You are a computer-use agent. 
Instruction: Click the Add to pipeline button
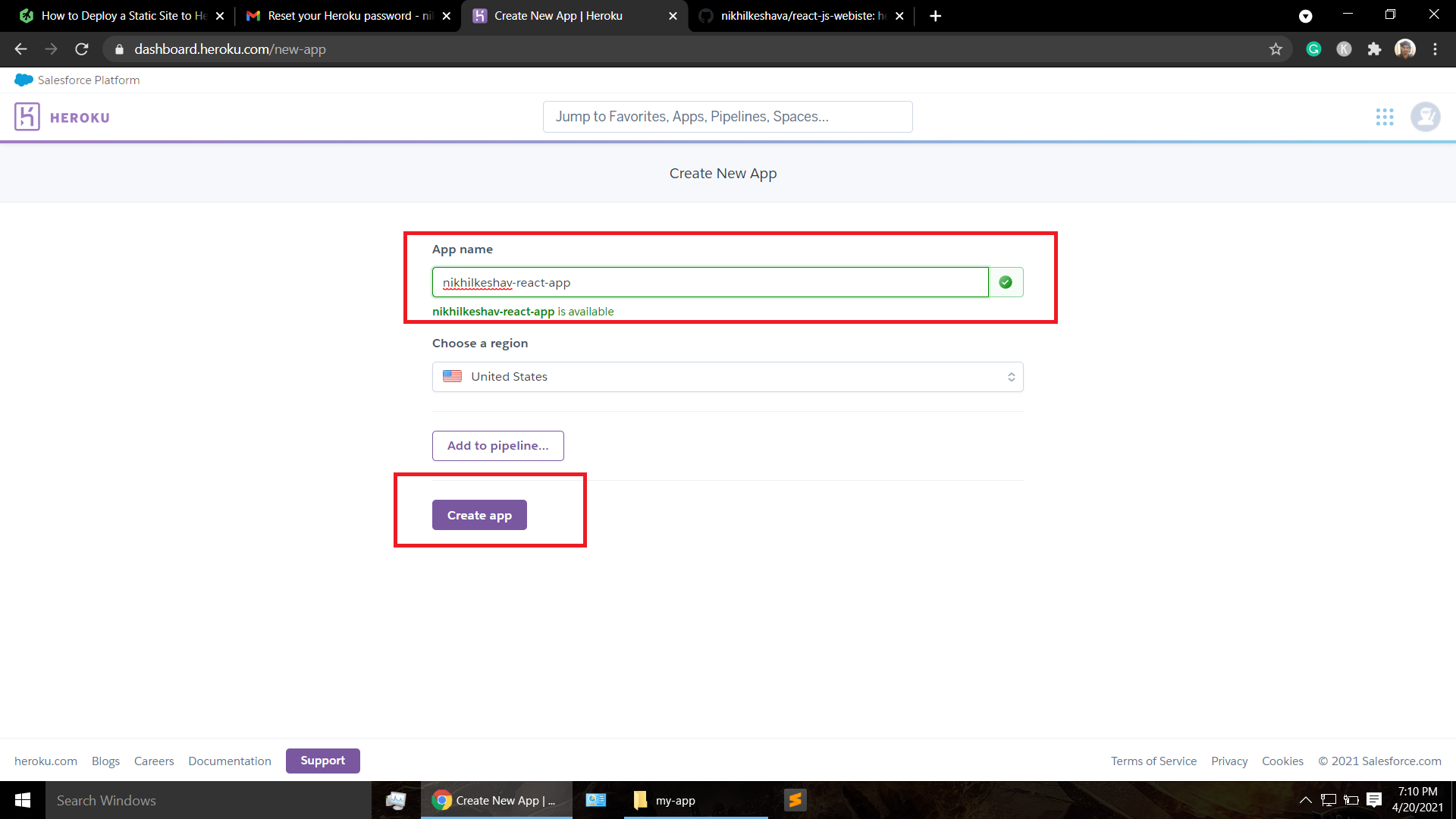click(497, 446)
